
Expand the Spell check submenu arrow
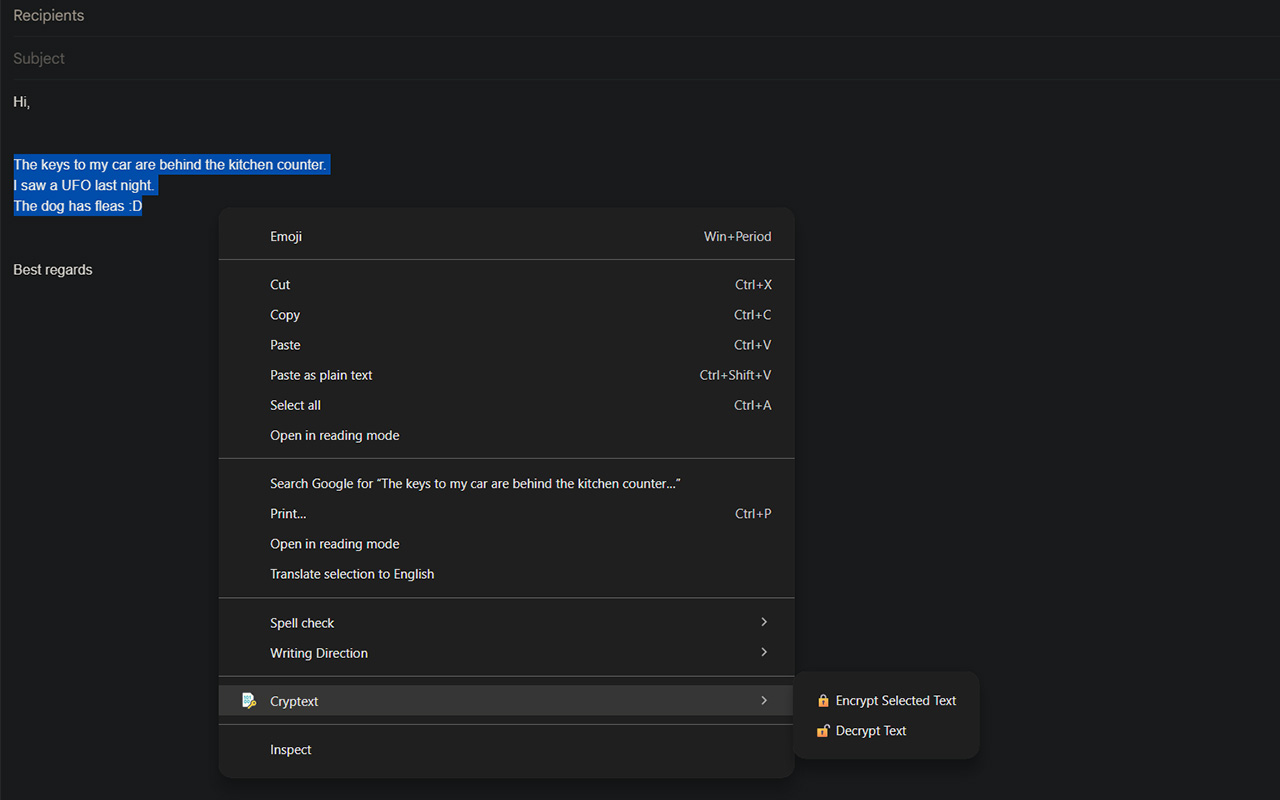click(764, 622)
